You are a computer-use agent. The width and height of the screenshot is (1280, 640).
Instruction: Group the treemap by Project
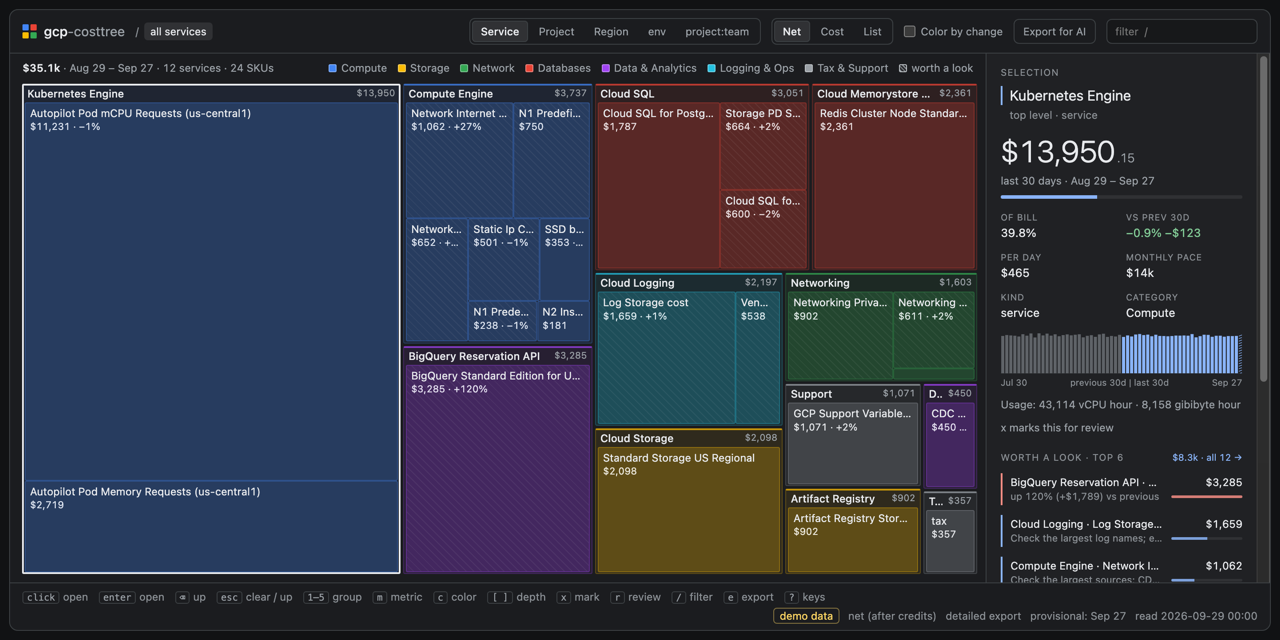(x=556, y=32)
